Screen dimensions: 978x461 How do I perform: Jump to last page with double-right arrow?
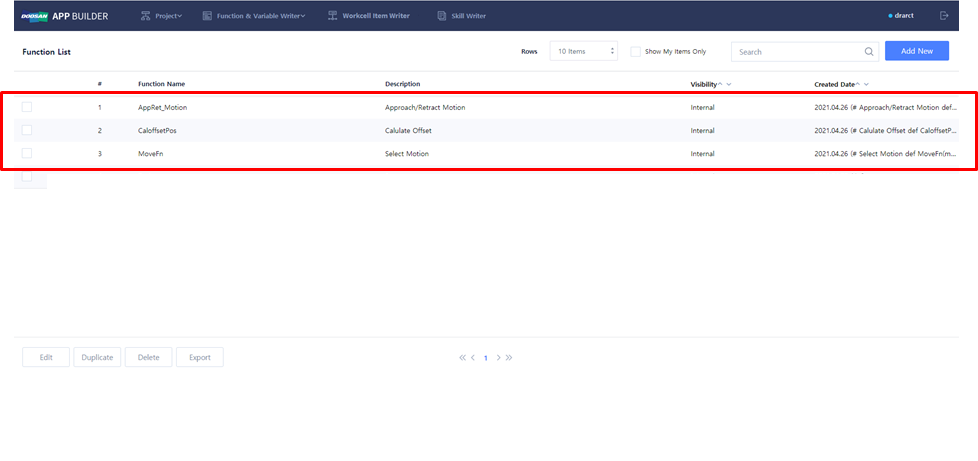509,357
